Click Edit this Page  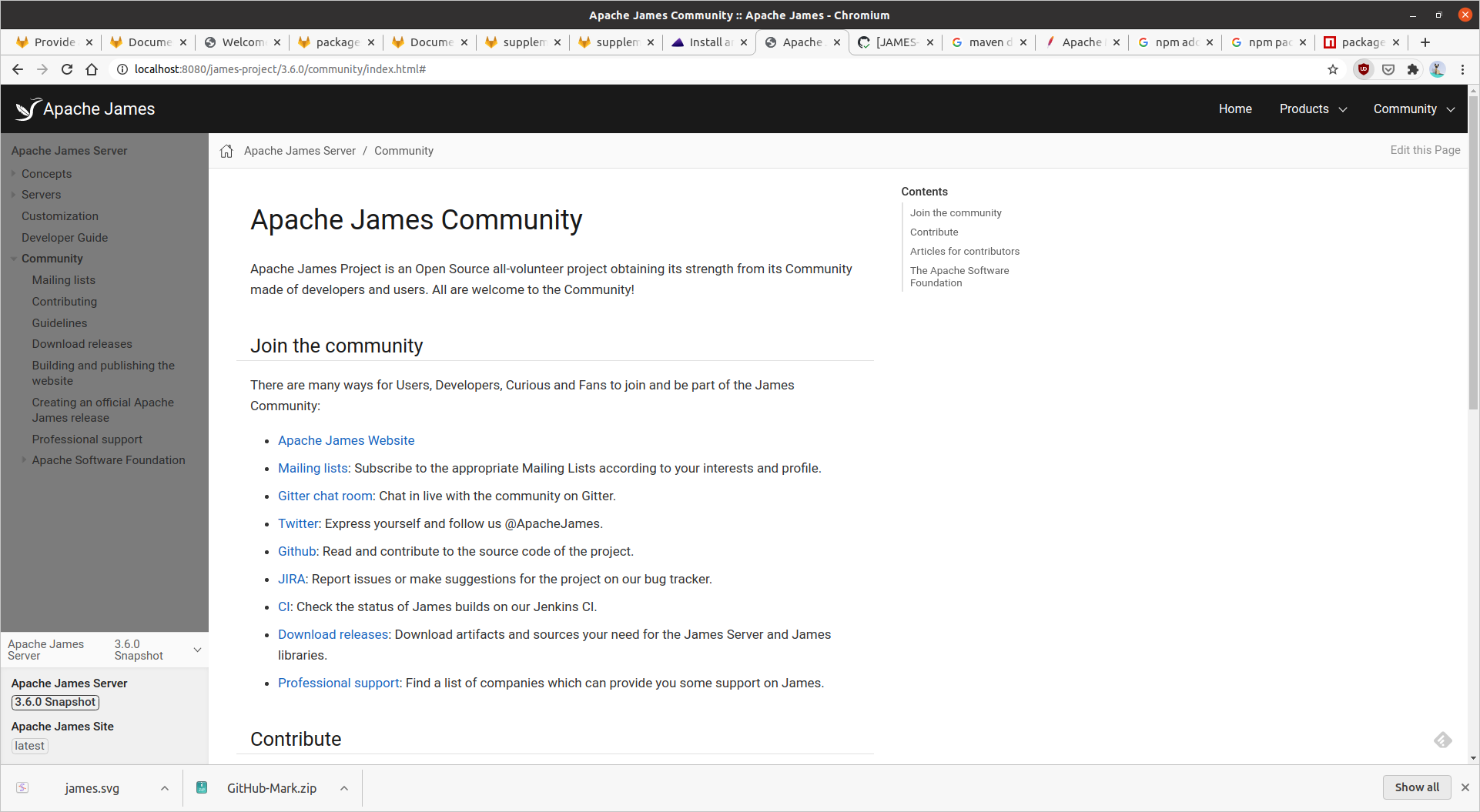click(x=1425, y=150)
